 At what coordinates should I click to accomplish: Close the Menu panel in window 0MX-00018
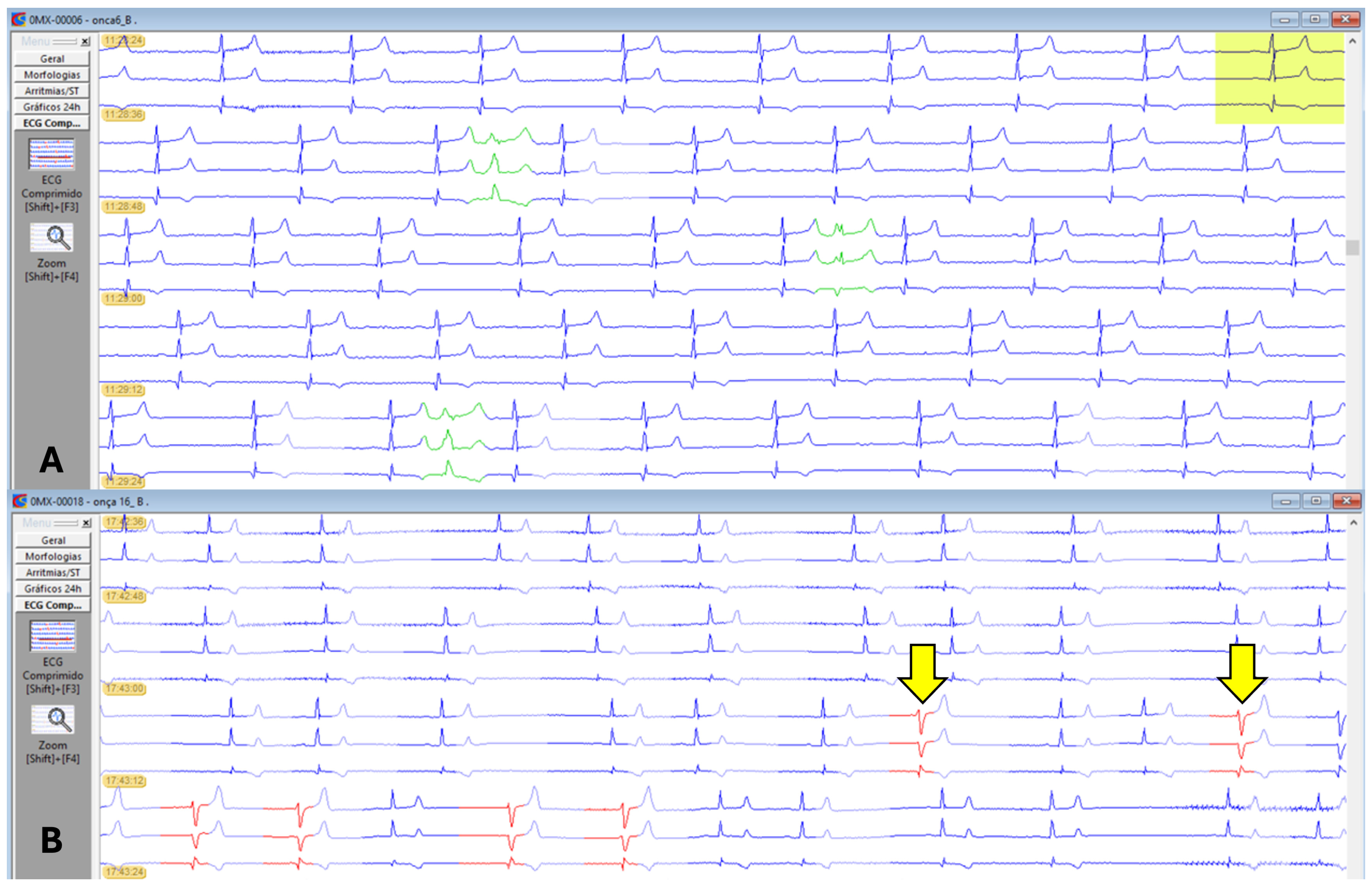87,523
